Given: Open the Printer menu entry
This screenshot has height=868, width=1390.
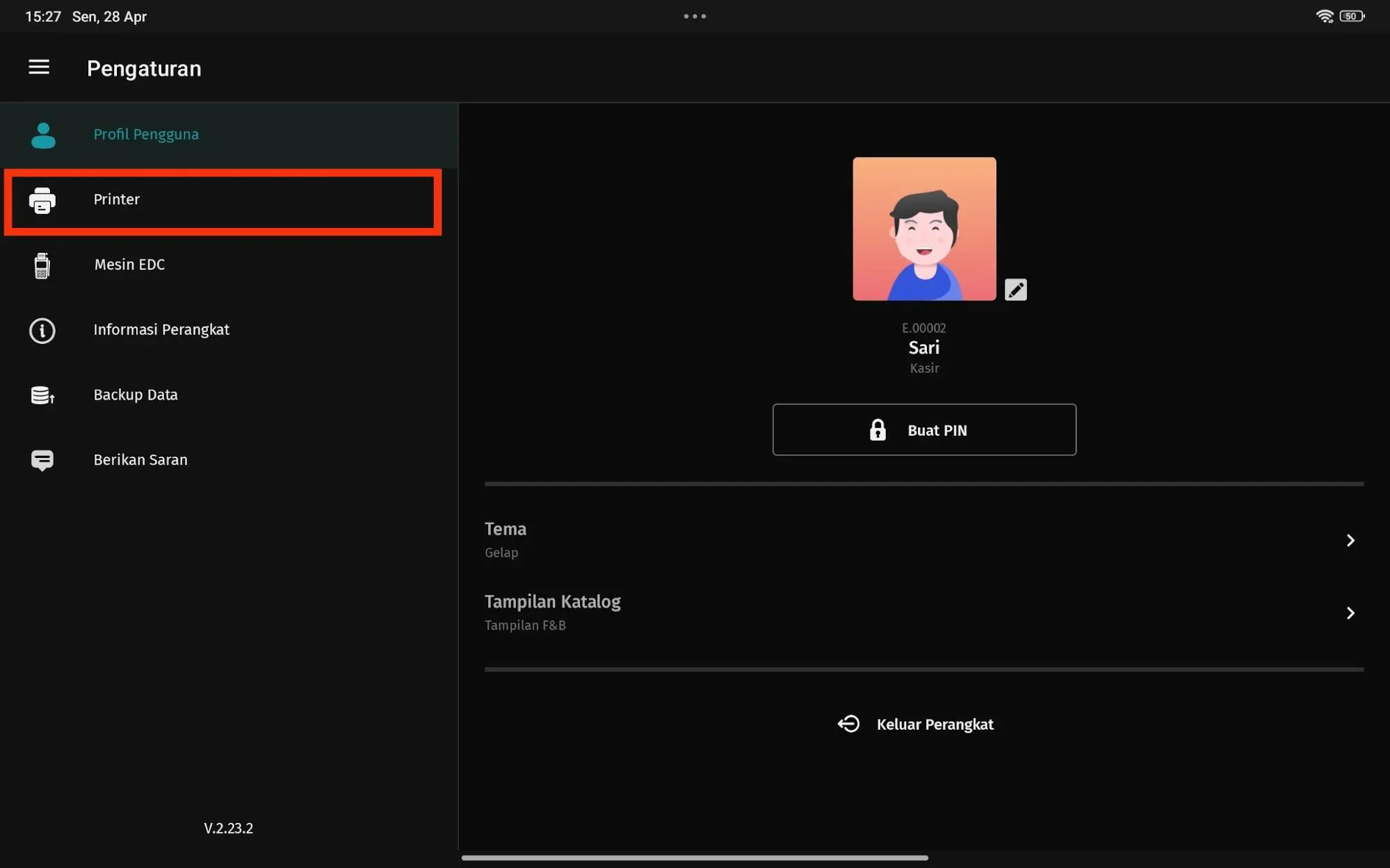Looking at the screenshot, I should 116,199.
